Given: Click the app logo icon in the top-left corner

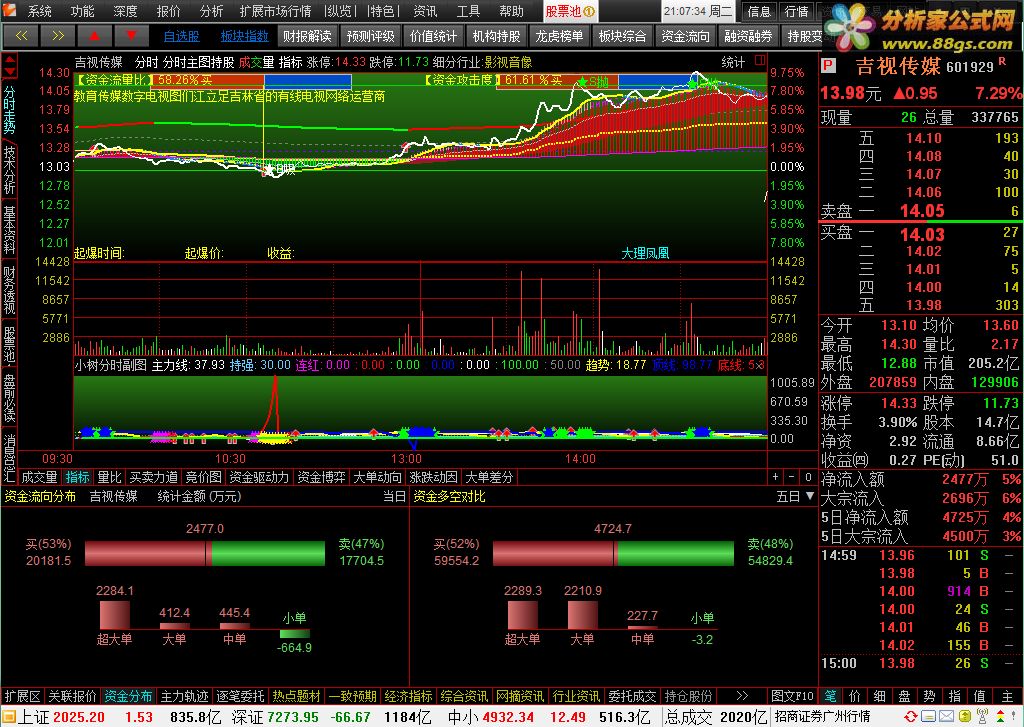Looking at the screenshot, I should pyautogui.click(x=11, y=11).
